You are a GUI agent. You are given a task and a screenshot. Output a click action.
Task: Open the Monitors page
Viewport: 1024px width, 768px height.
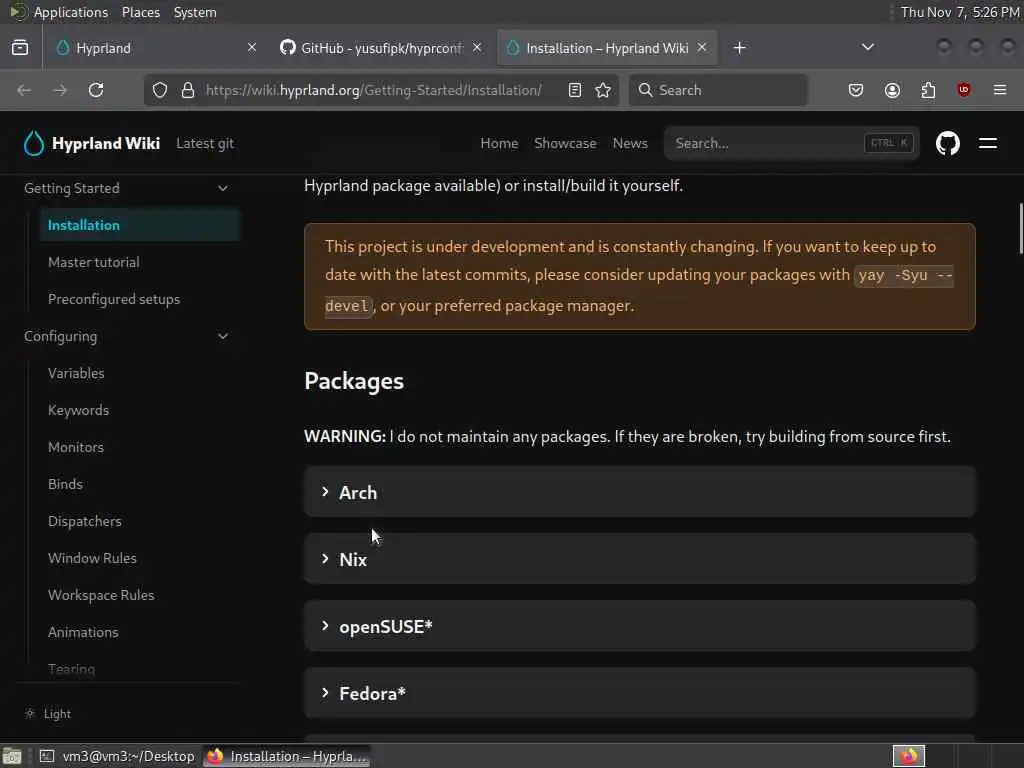click(76, 447)
